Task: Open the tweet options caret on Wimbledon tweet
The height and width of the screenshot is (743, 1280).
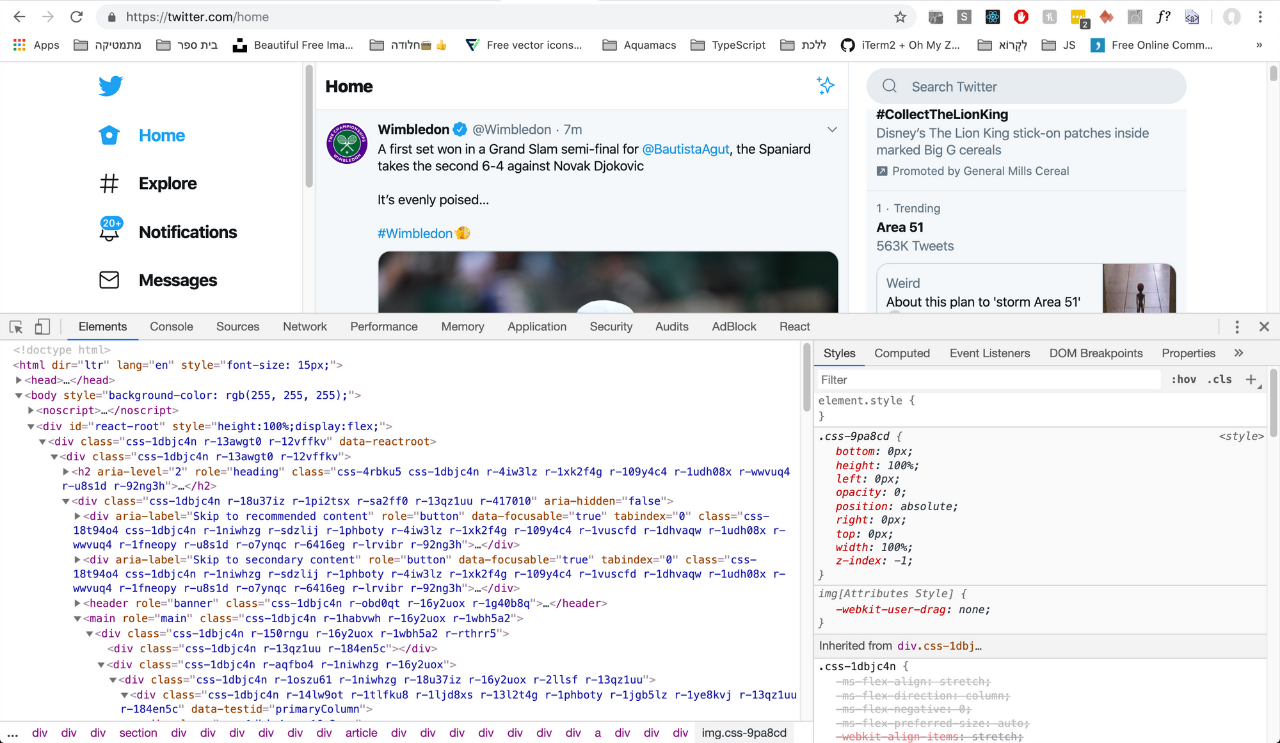Action: 832,129
